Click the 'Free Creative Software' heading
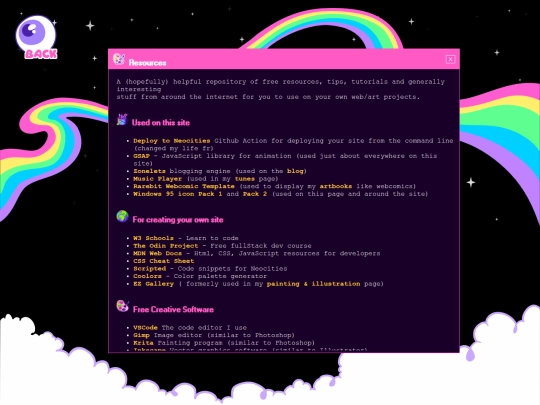Screen dimensions: 540x405 point(173,309)
